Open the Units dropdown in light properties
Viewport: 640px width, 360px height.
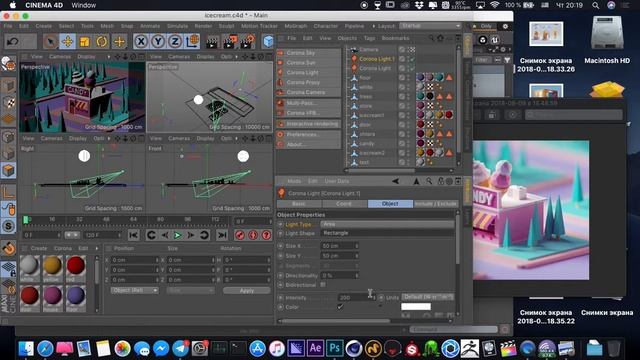tap(428, 297)
